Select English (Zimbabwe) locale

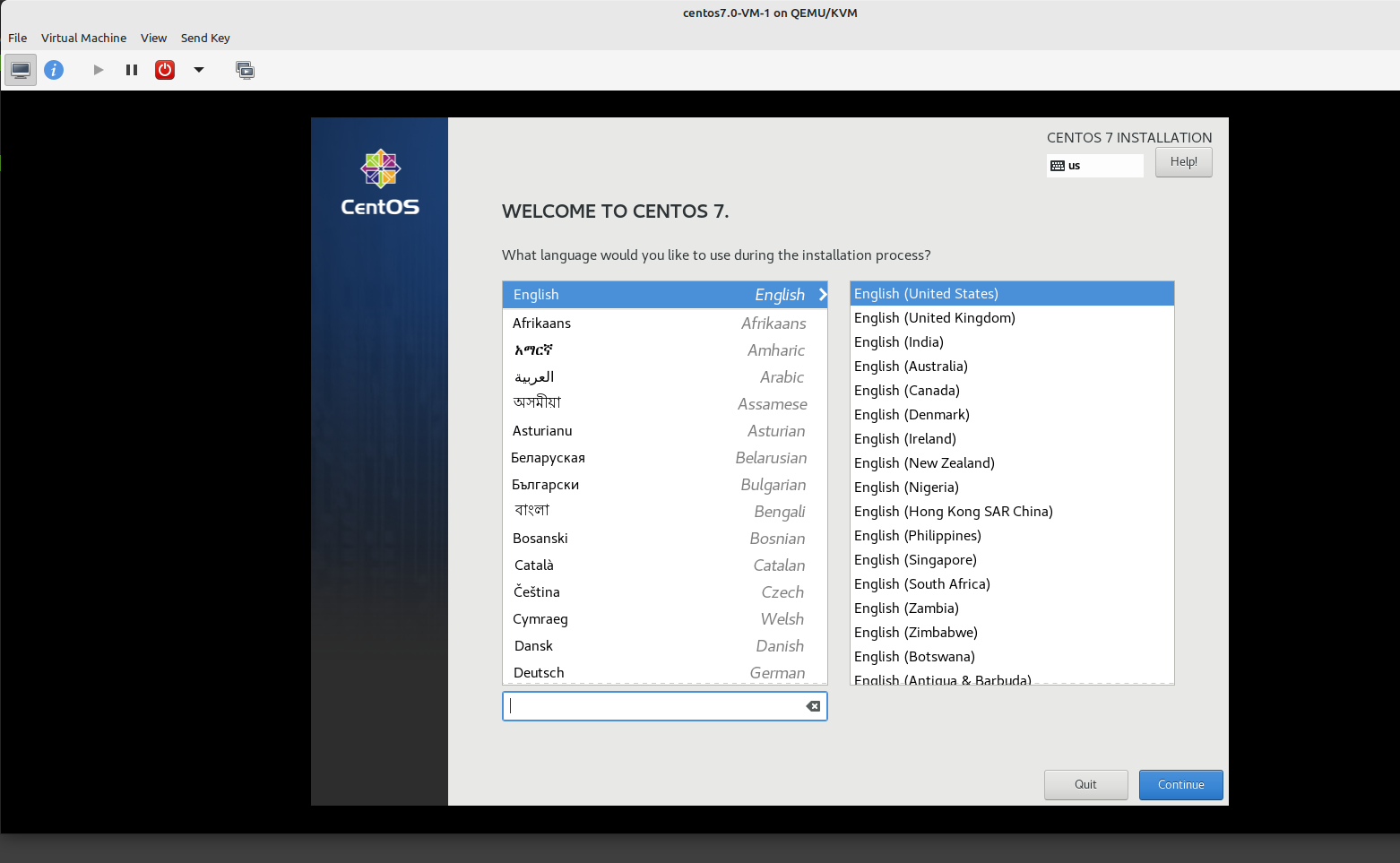(1012, 632)
